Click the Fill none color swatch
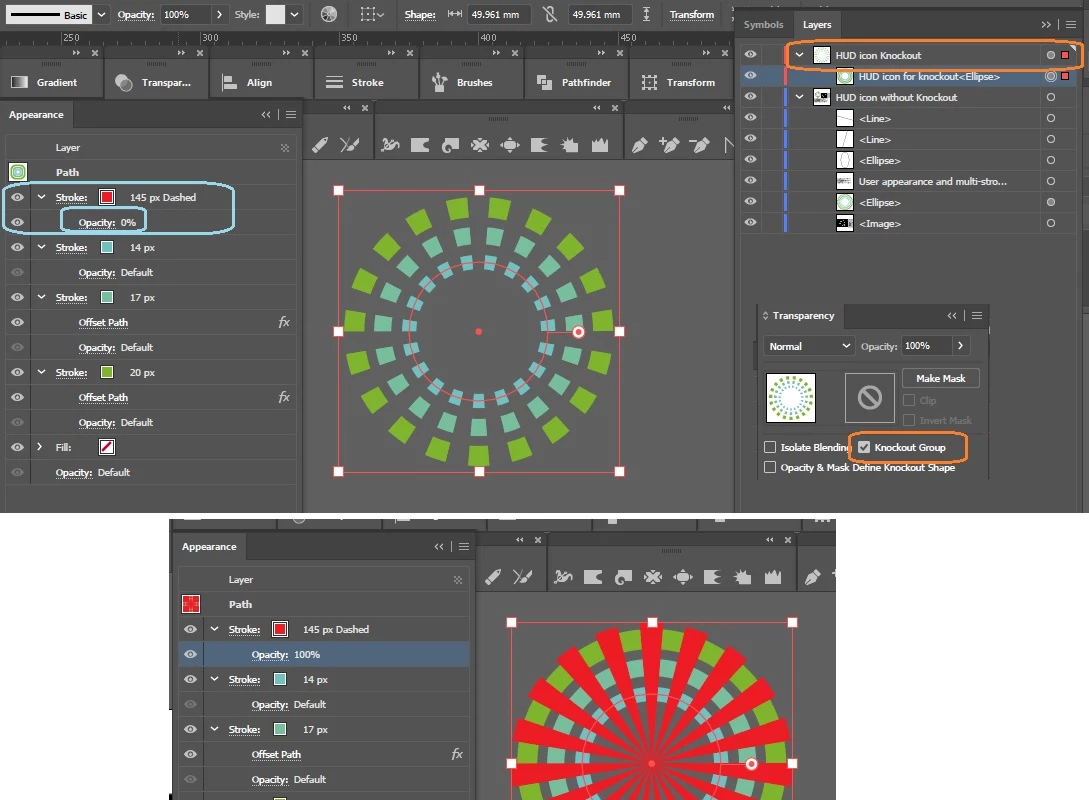 click(x=107, y=447)
